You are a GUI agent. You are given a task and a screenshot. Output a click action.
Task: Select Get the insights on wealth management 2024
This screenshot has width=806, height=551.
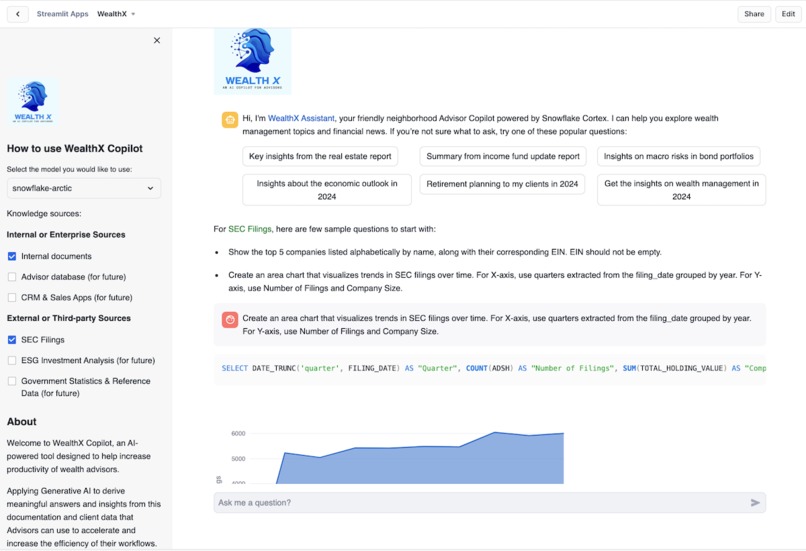tap(682, 190)
